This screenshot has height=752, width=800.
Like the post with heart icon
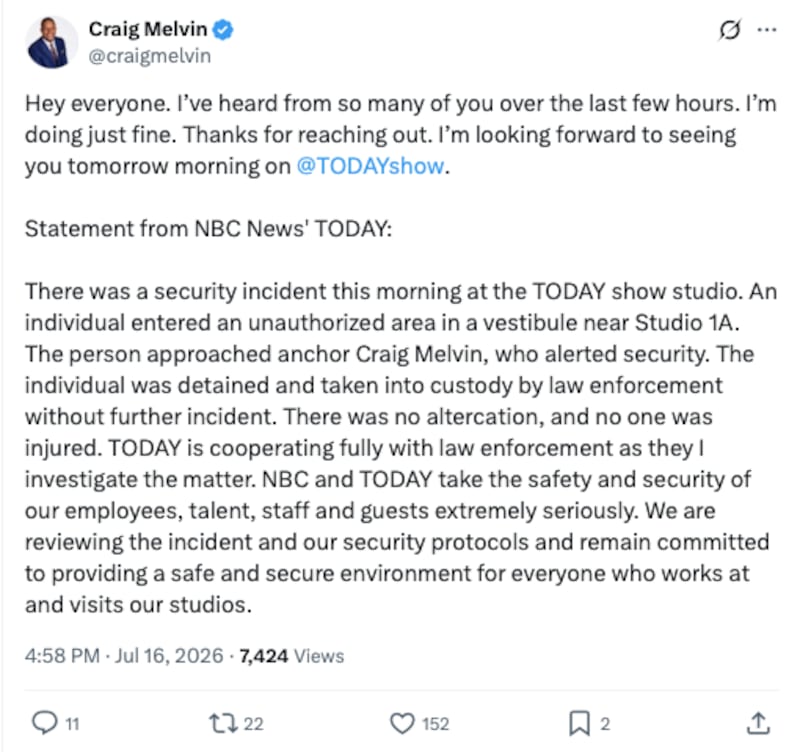(x=402, y=723)
